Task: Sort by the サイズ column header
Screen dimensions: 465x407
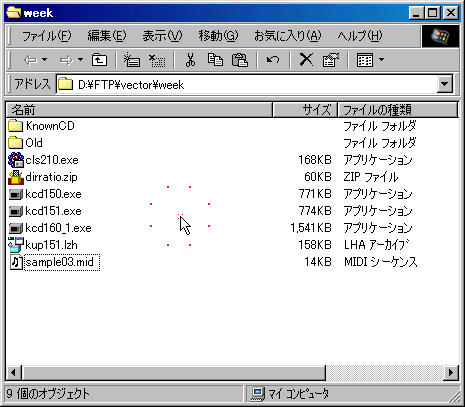Action: (x=305, y=110)
